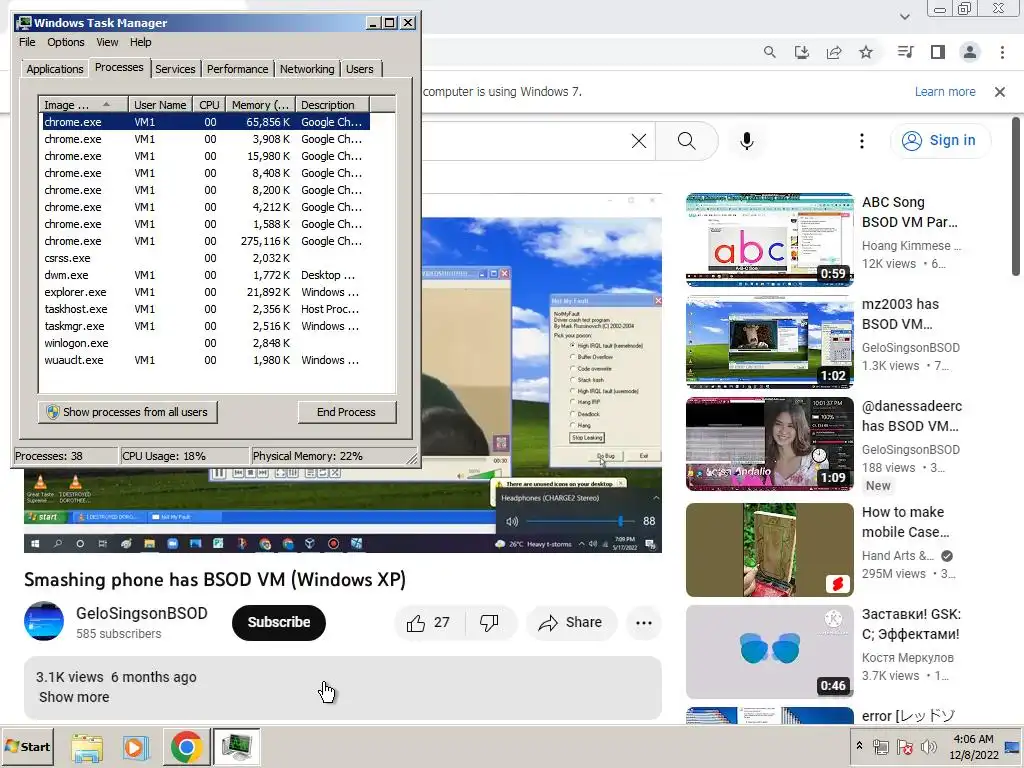The height and width of the screenshot is (768, 1024).
Task: Click the Sign in button
Action: [940, 140]
